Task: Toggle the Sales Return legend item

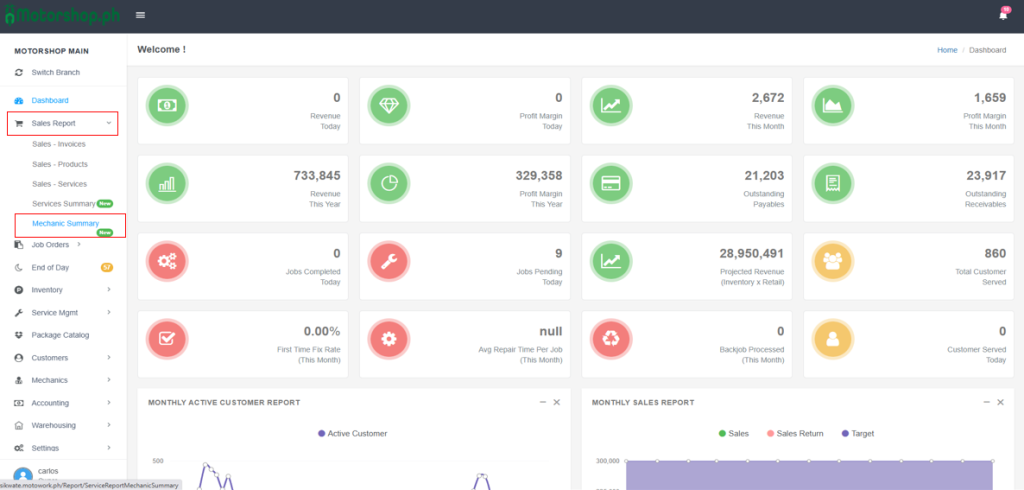Action: (x=793, y=433)
